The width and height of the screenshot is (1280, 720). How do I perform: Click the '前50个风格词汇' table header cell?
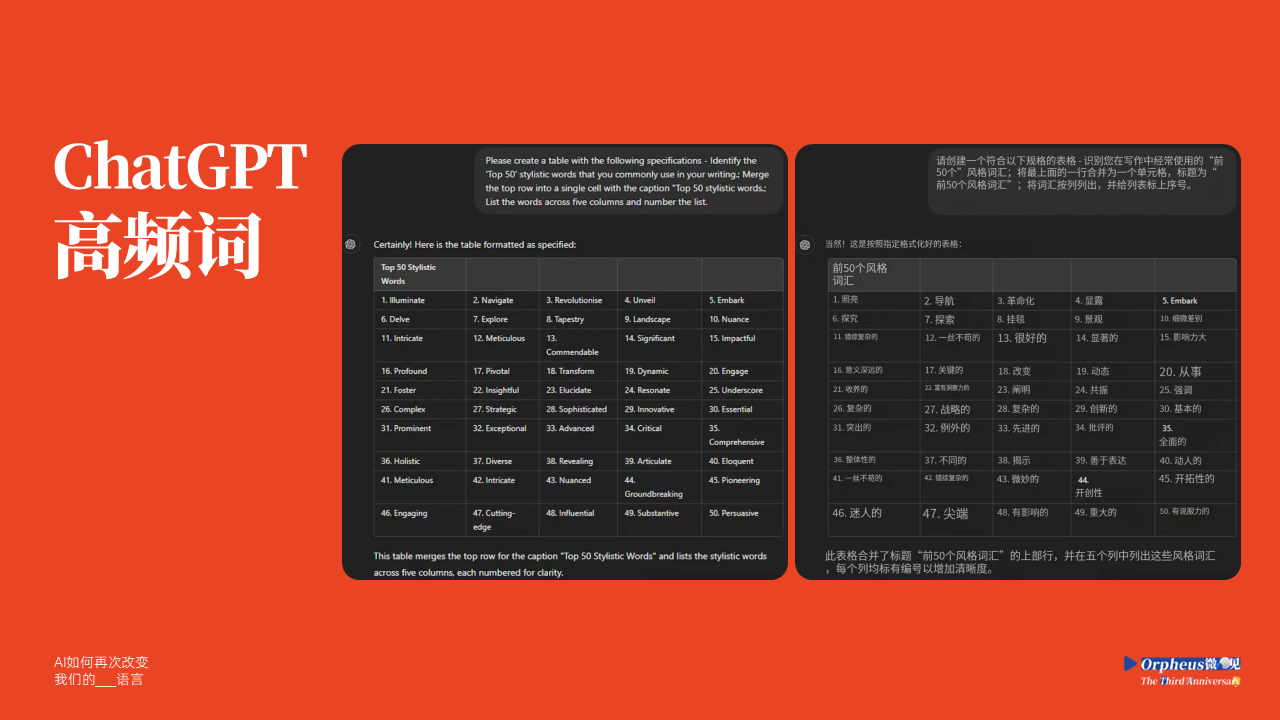pos(874,274)
